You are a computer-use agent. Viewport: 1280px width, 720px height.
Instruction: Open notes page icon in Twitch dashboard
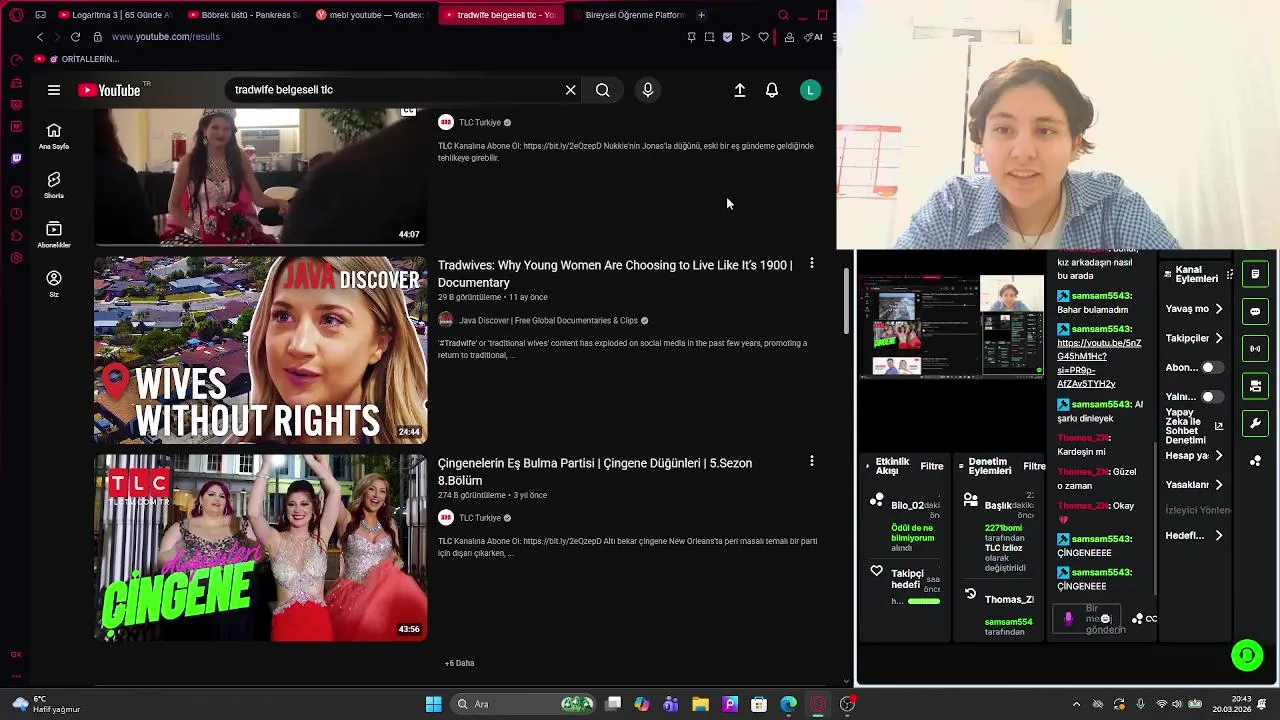(x=1255, y=274)
